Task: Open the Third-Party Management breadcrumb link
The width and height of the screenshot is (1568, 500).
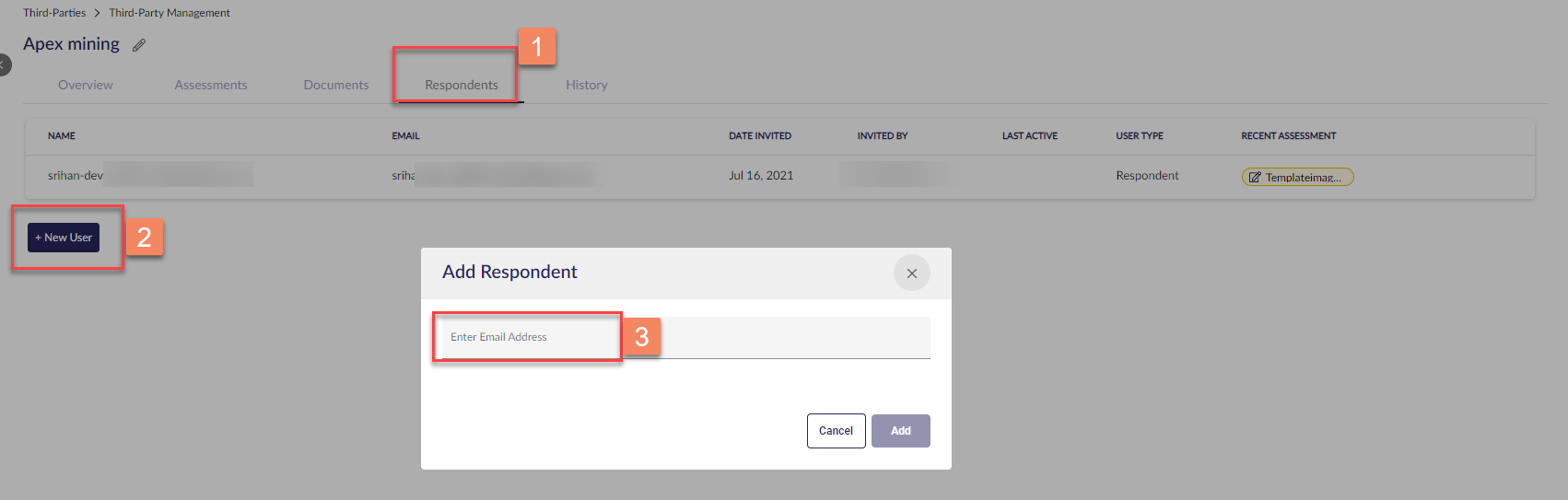Action: [x=170, y=13]
